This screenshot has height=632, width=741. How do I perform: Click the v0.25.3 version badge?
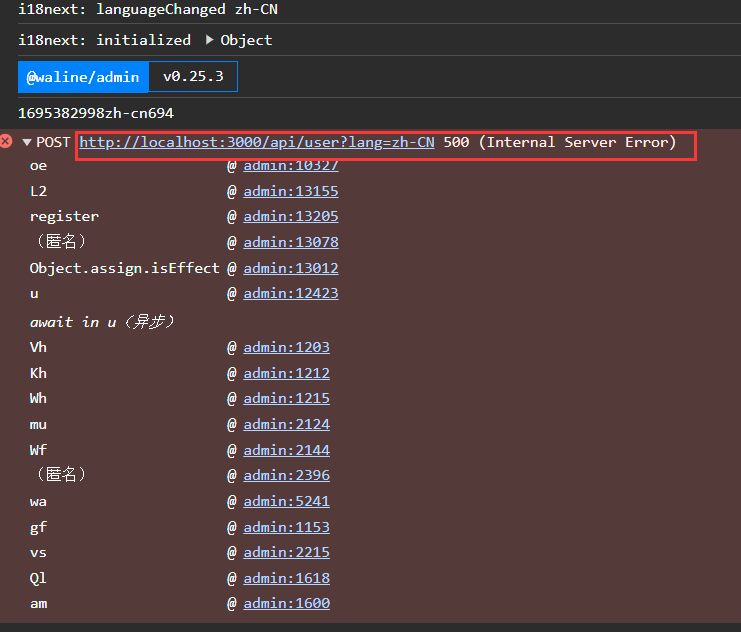tap(193, 77)
